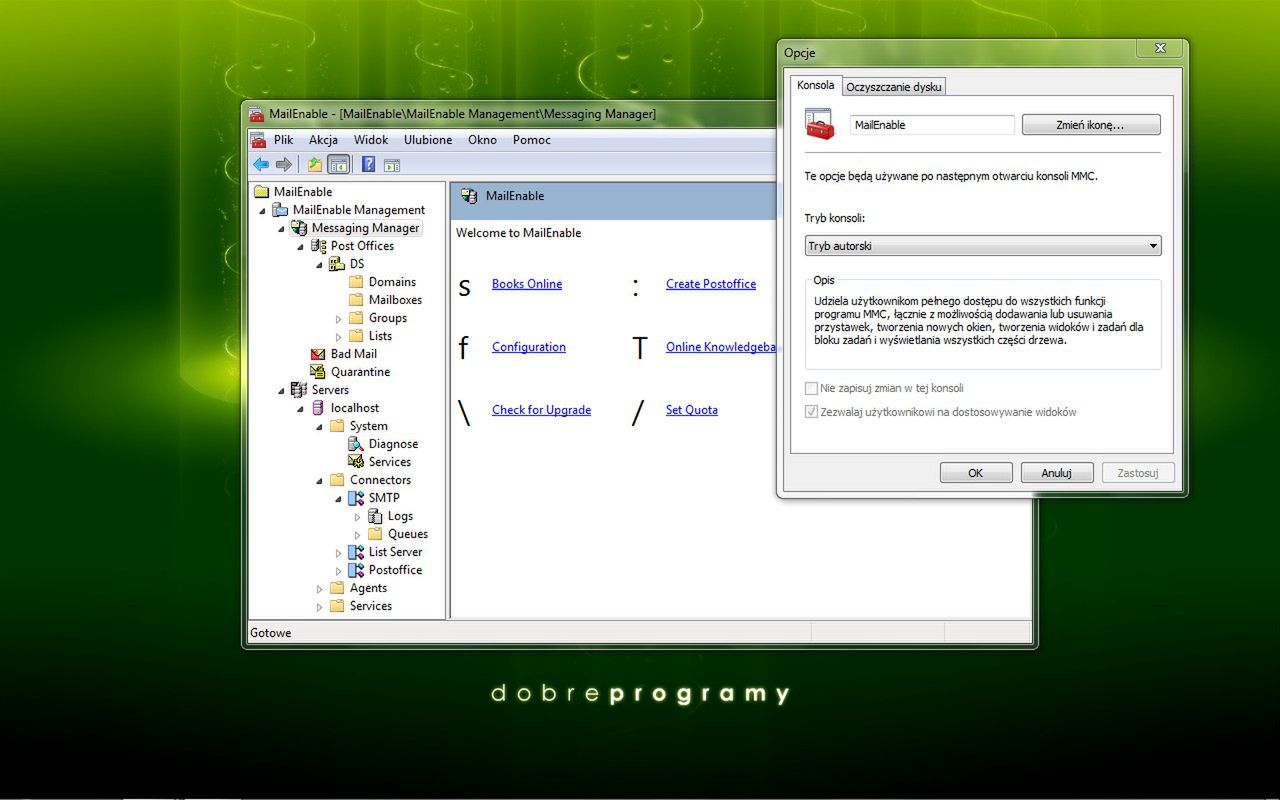Switch to the 'Oczyszczanie dysku' tab

[x=894, y=87]
